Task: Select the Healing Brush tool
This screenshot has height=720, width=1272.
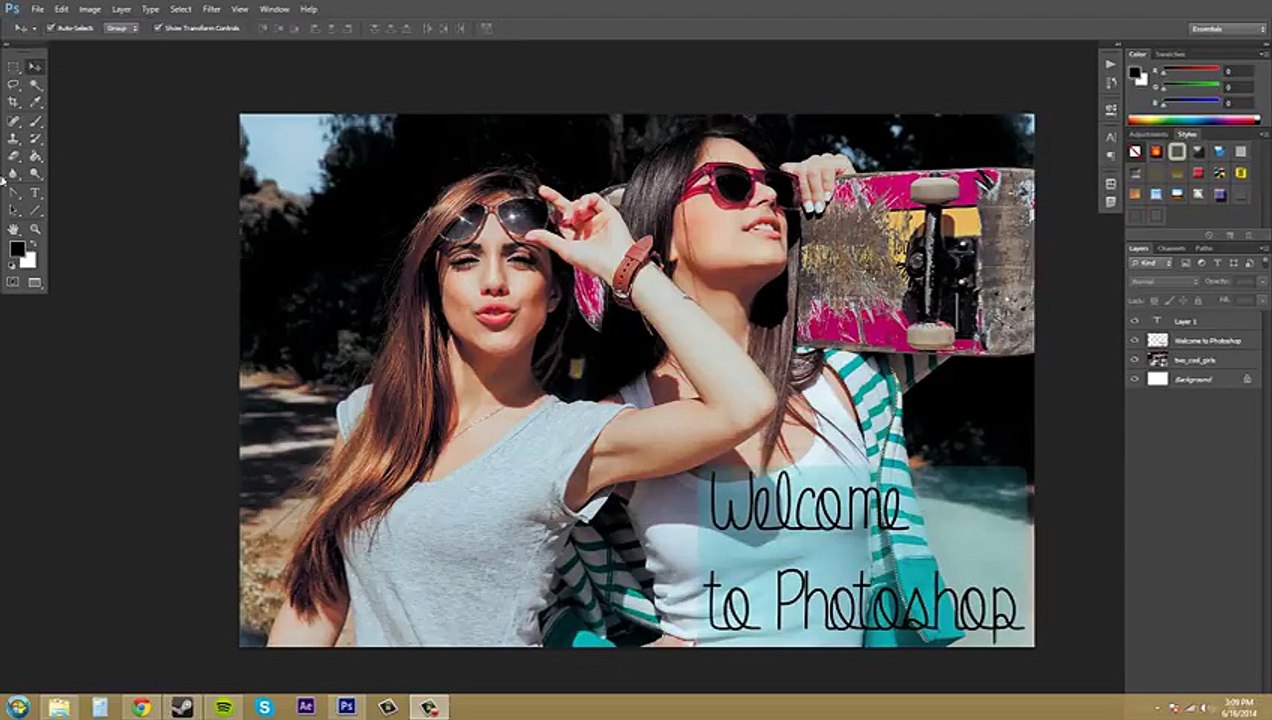Action: [13, 121]
